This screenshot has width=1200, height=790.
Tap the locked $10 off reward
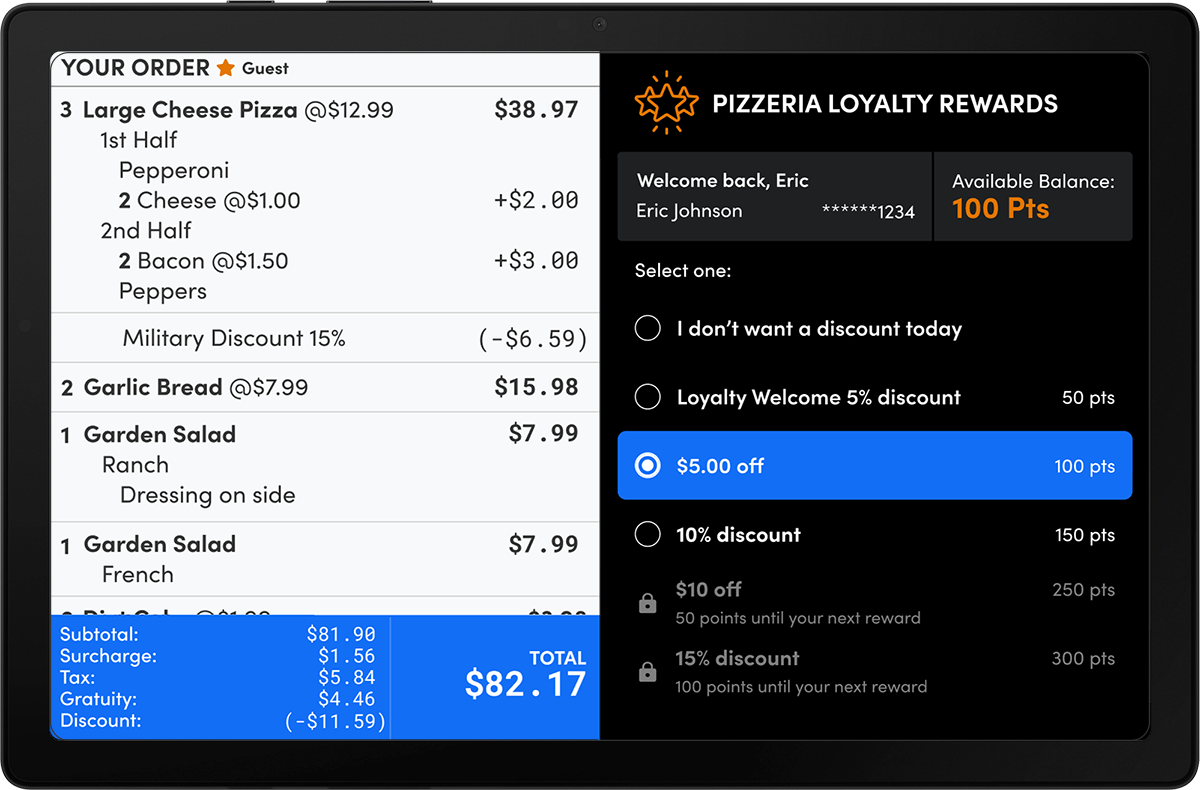pos(875,603)
